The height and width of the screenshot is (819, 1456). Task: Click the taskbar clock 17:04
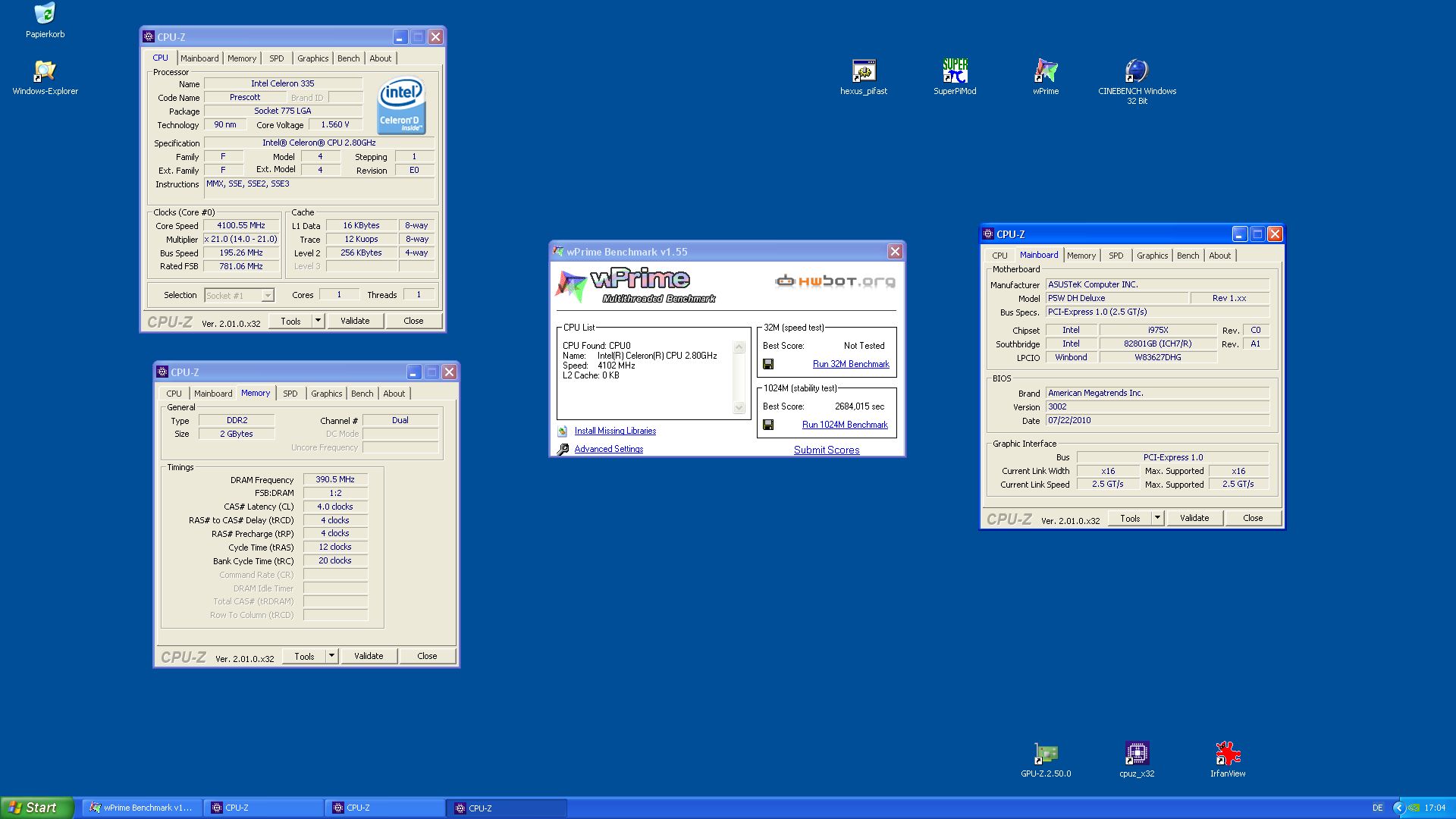[x=1435, y=808]
